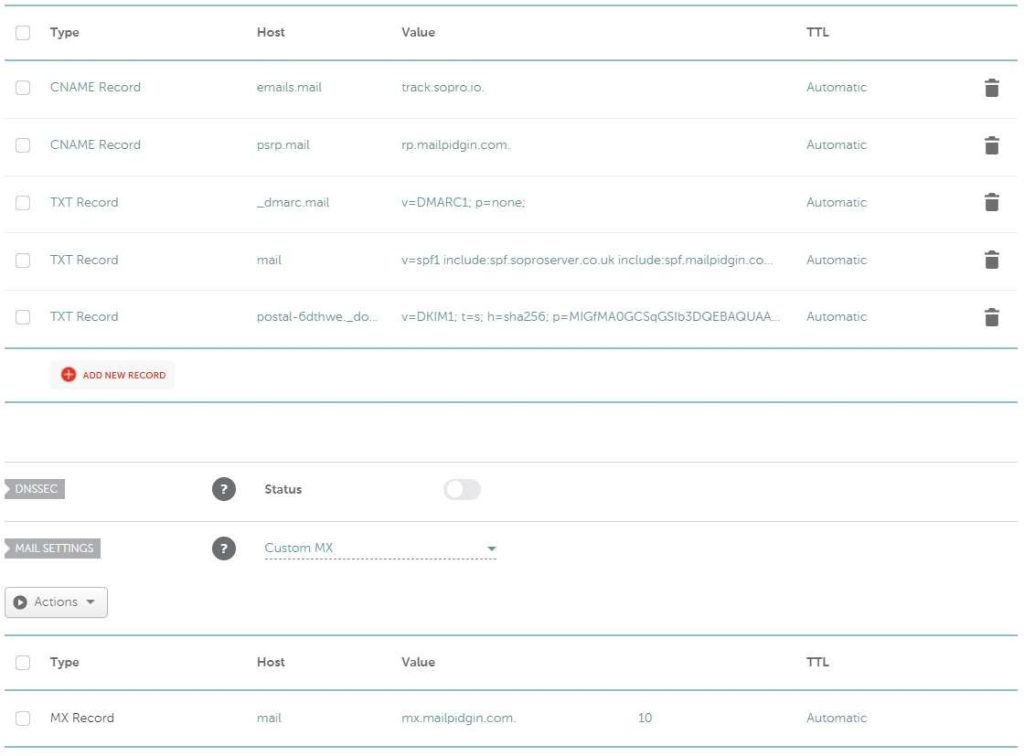
Task: Delete the emails.mail CNAME record
Action: pyautogui.click(x=991, y=88)
